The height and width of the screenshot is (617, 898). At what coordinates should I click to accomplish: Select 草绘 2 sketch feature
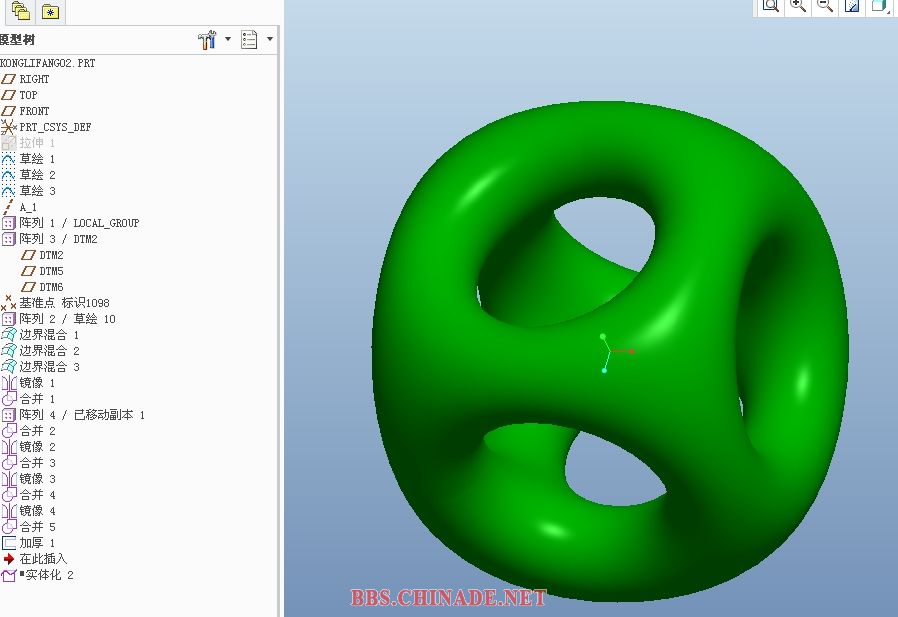[x=28, y=175]
